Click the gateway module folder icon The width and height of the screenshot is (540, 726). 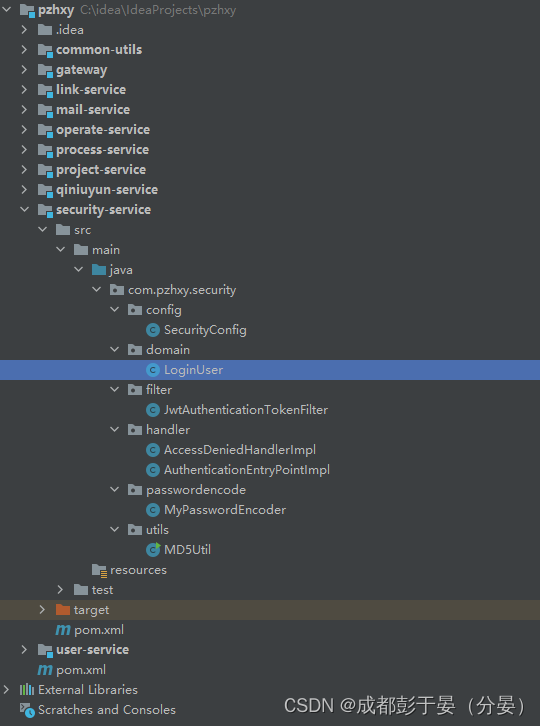(45, 70)
